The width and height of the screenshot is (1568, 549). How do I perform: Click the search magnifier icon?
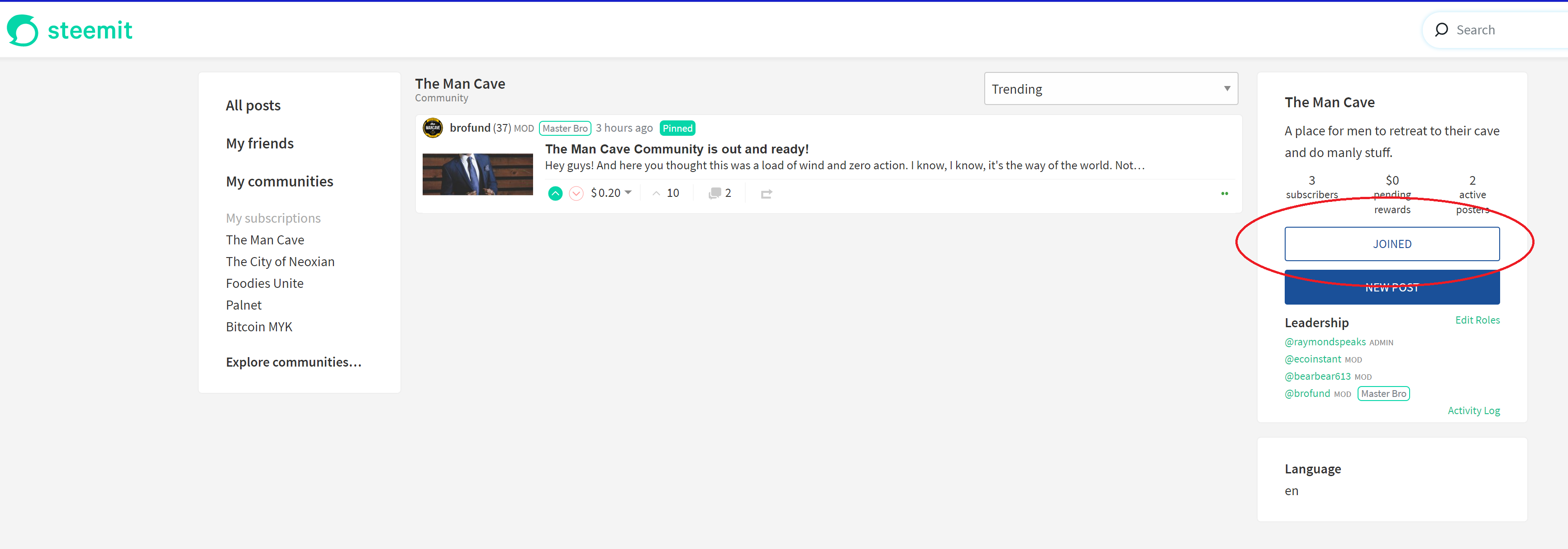click(x=1441, y=30)
